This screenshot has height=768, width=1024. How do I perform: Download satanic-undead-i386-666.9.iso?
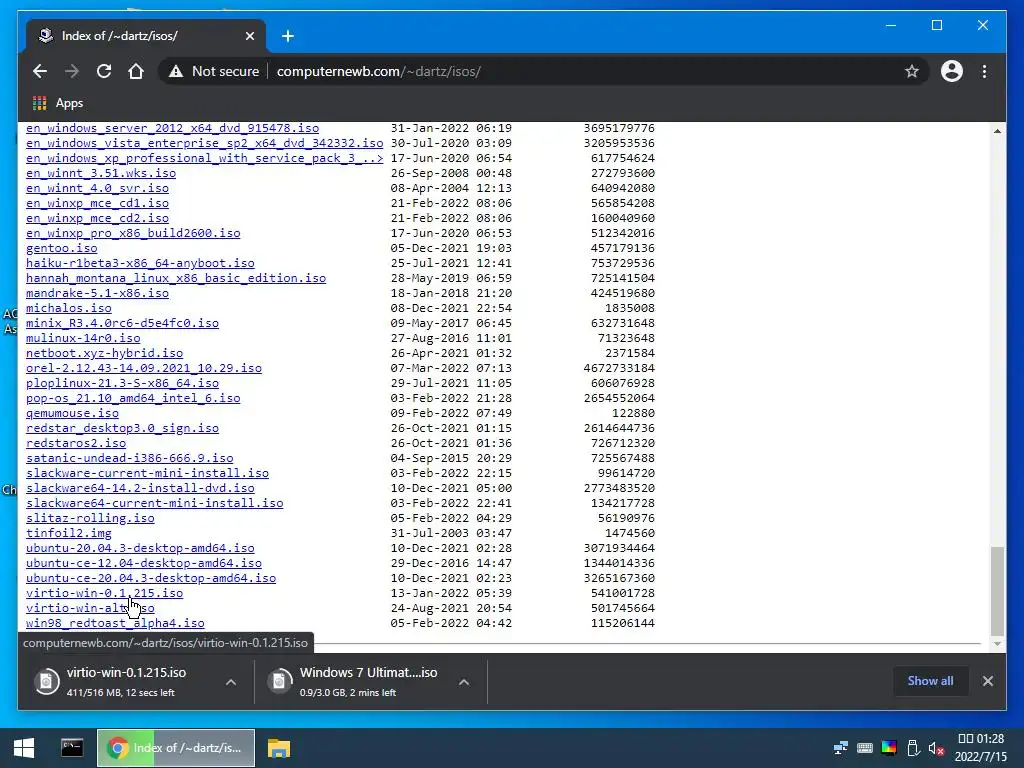click(x=129, y=458)
